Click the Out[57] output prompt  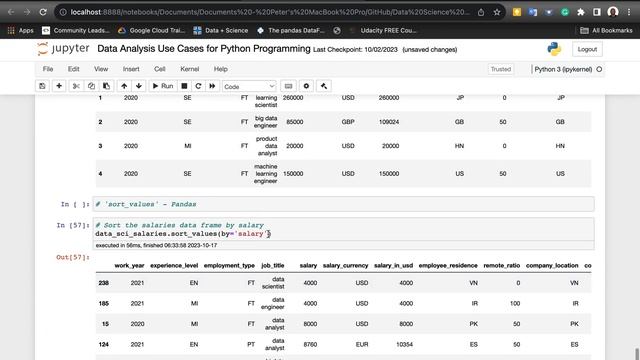click(x=73, y=257)
